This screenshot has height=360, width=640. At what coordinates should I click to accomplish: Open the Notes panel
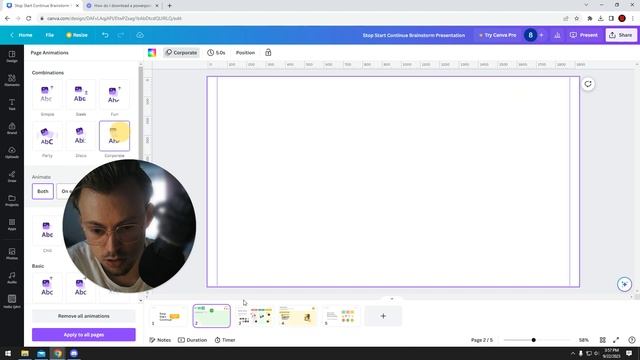click(160, 340)
